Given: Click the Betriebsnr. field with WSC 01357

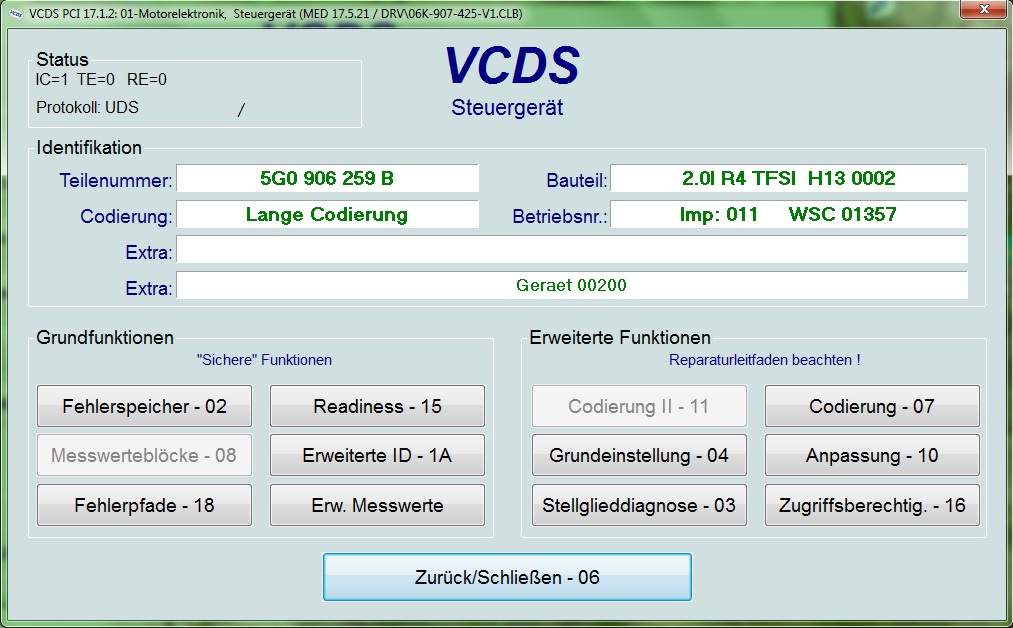Looking at the screenshot, I should pyautogui.click(x=788, y=215).
